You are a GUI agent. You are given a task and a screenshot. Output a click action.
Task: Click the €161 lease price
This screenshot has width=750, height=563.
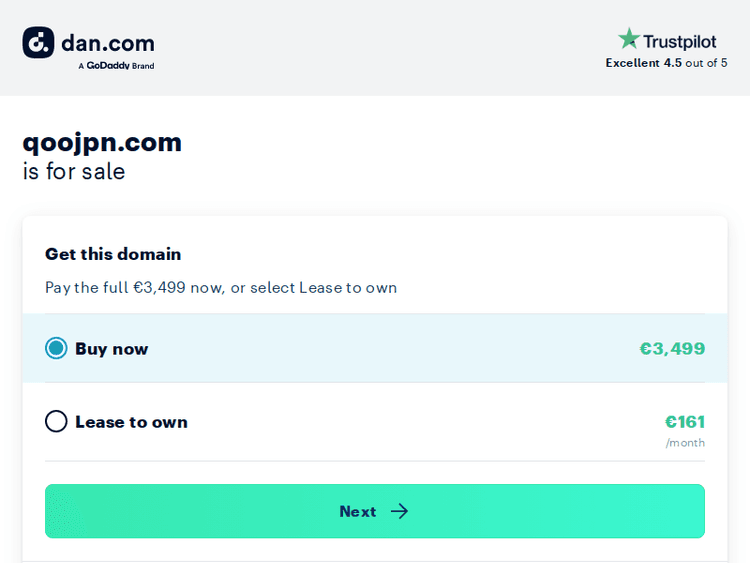coord(685,422)
